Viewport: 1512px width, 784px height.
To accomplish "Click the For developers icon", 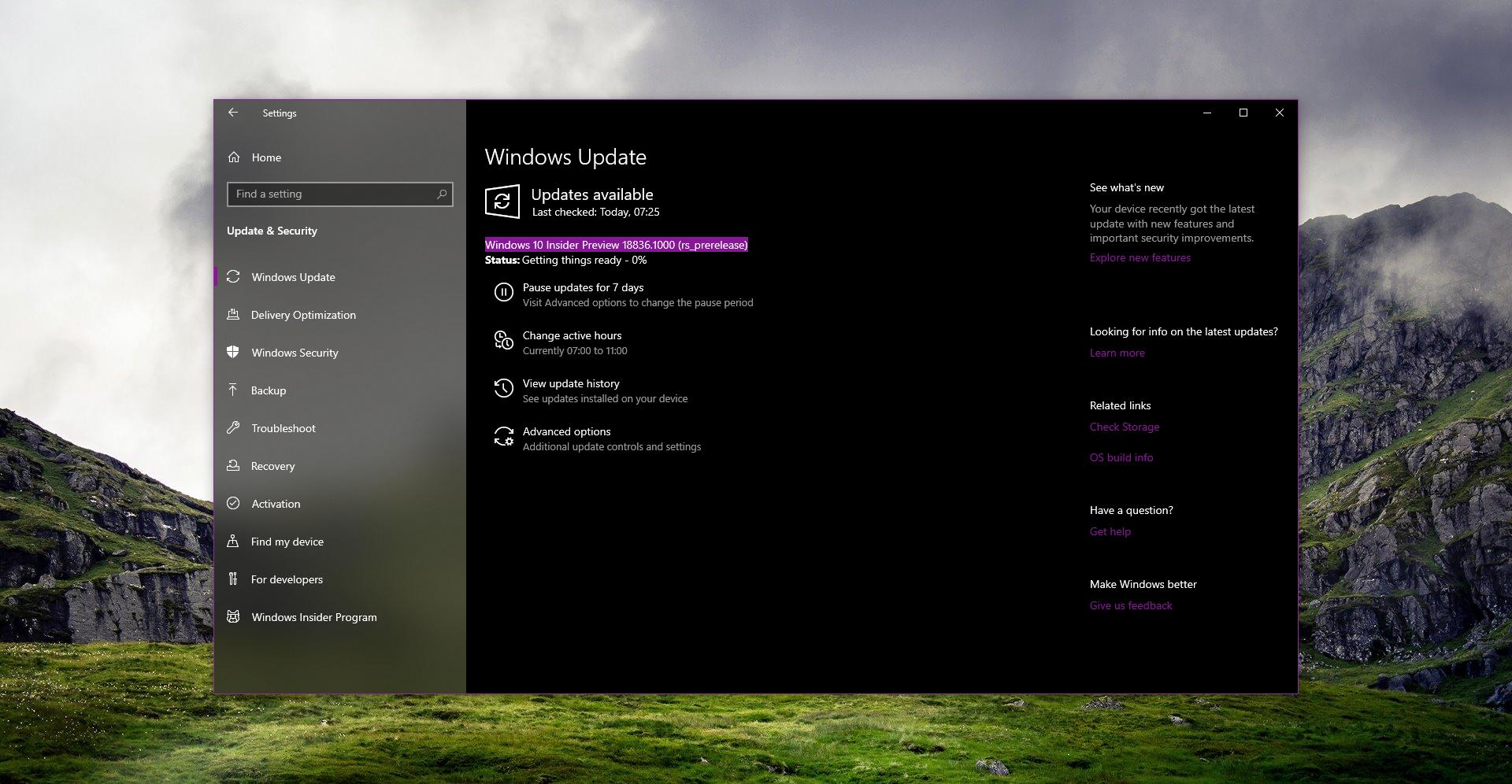I will point(234,579).
